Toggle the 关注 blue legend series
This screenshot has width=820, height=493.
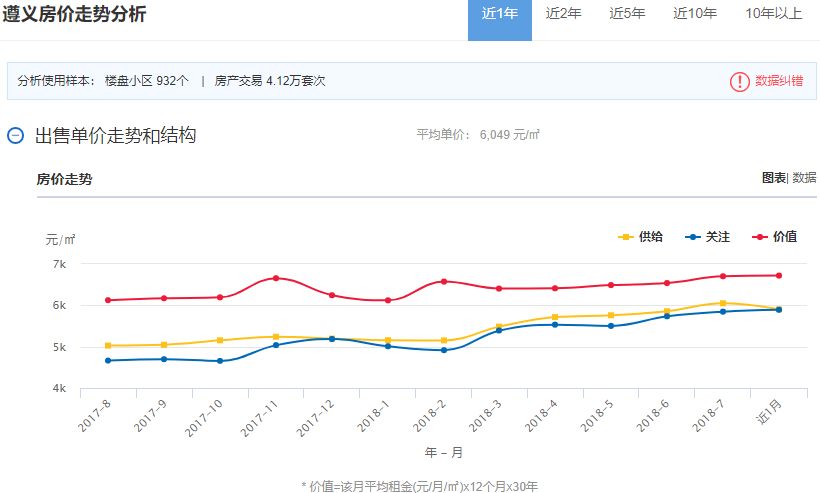pos(708,237)
